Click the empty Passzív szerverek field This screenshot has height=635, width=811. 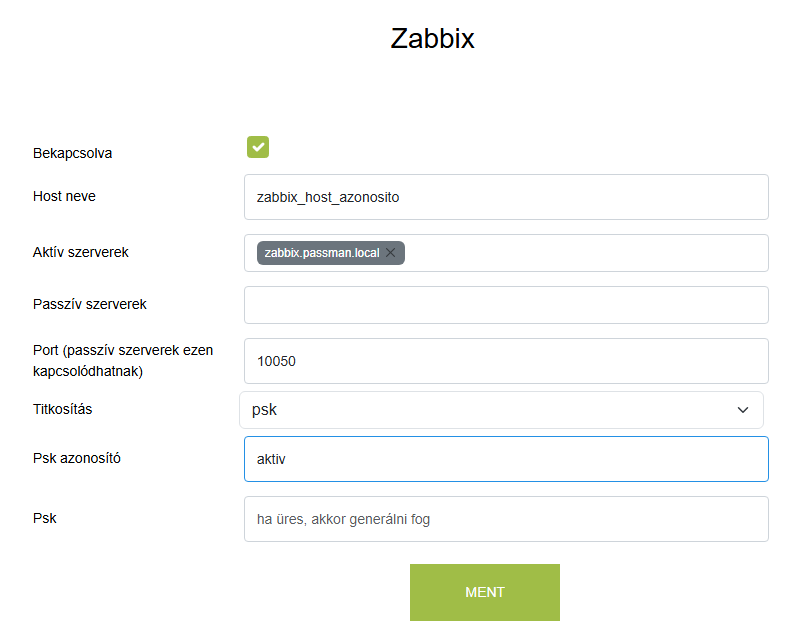[x=506, y=305]
